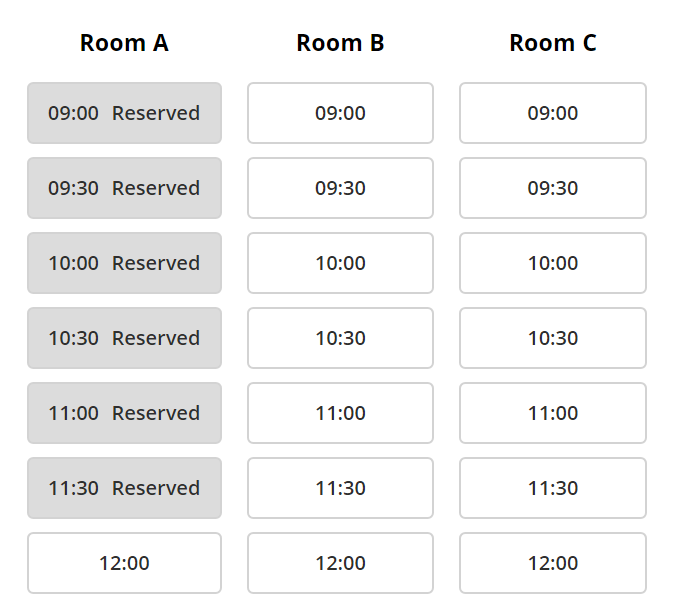This screenshot has width=691, height=599.
Task: Reserve Room B at 11:30
Action: pyautogui.click(x=340, y=487)
